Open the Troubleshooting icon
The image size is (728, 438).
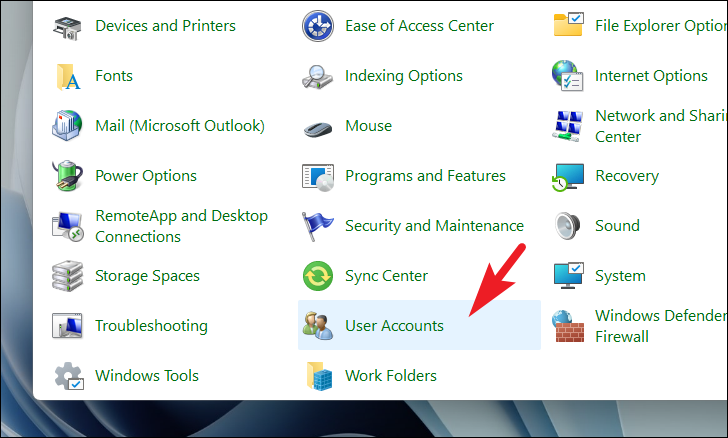[67, 326]
